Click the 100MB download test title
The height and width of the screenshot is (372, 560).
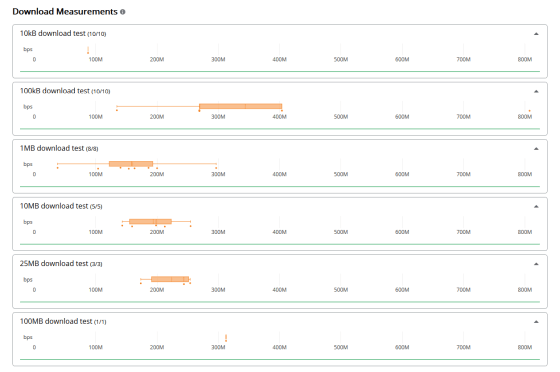[x=56, y=321]
